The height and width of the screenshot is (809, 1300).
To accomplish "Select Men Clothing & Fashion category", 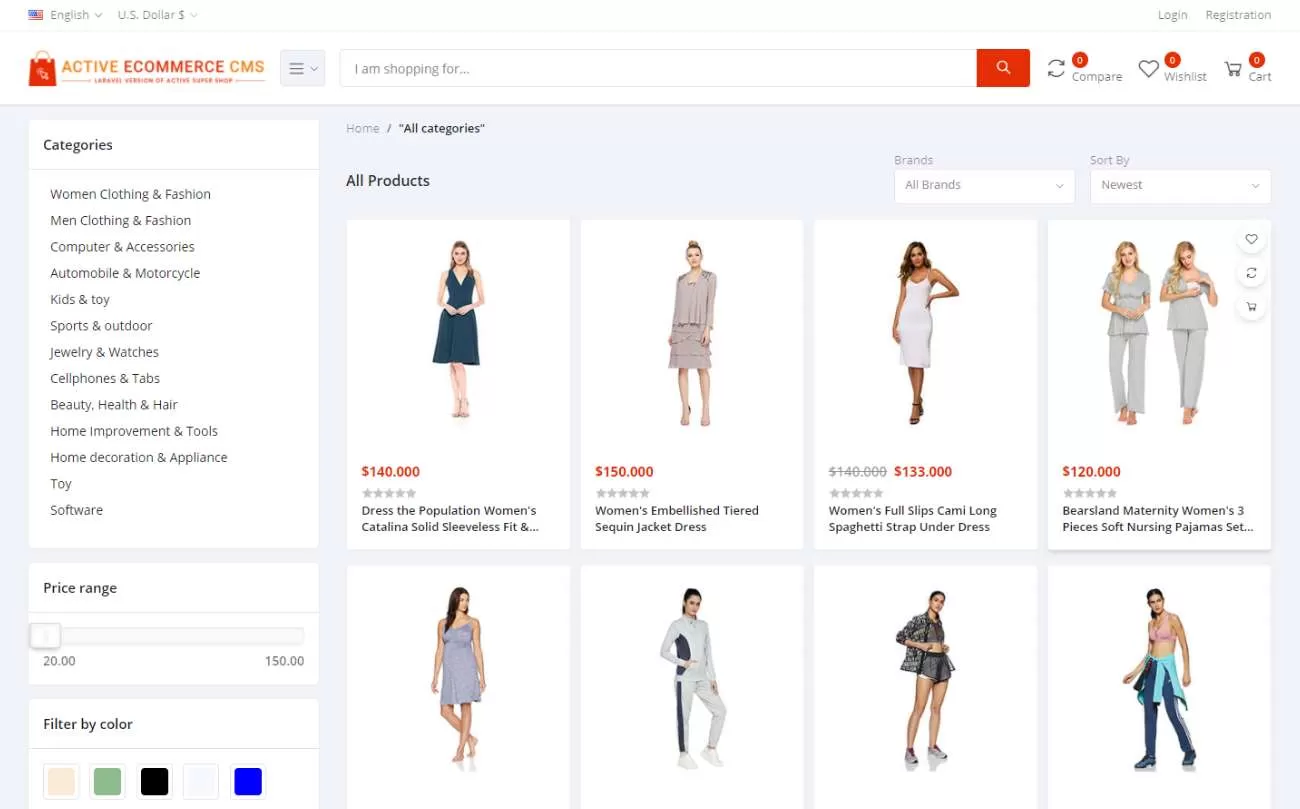I will coord(121,220).
